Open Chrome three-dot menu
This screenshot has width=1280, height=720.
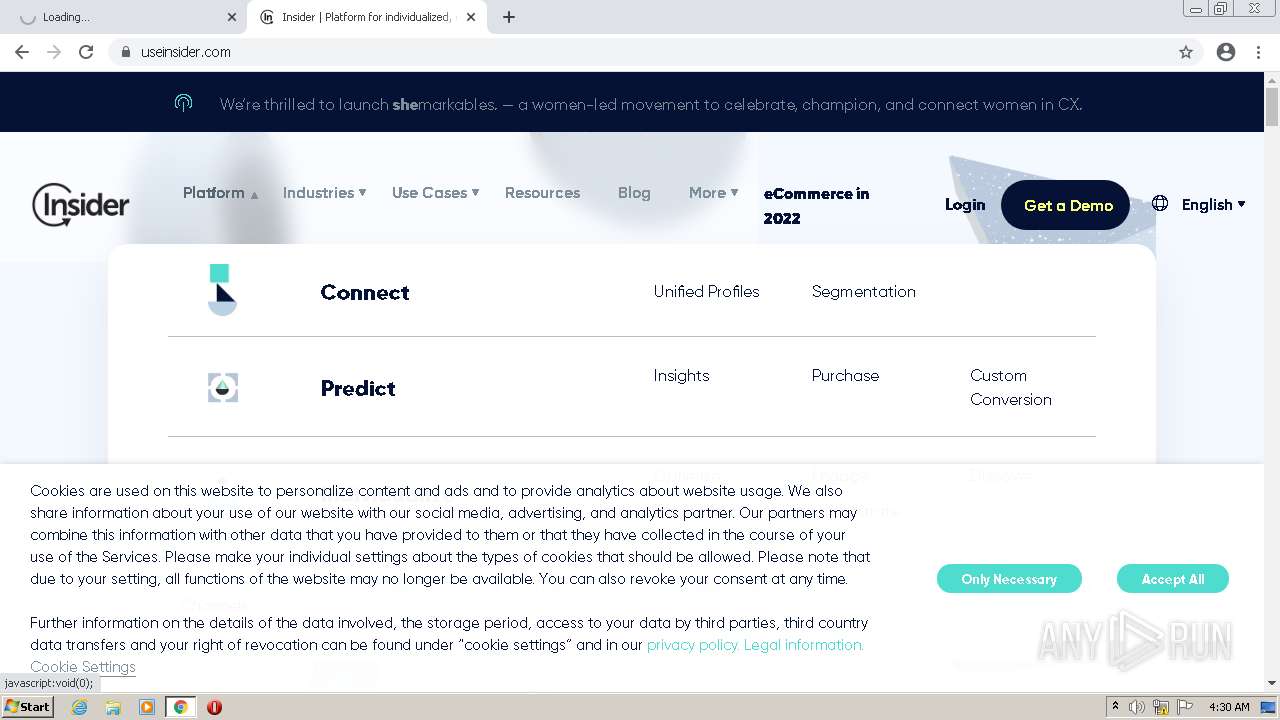[x=1259, y=52]
